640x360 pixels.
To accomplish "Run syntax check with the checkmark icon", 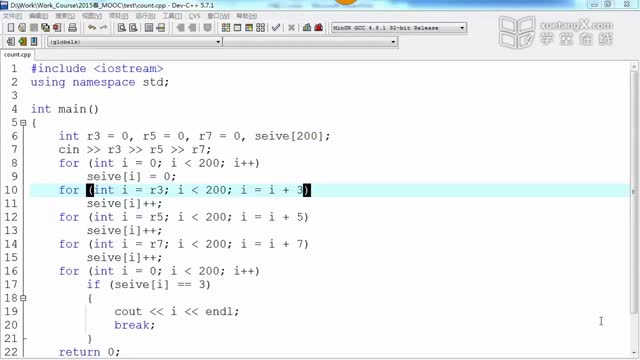I will tap(276, 28).
